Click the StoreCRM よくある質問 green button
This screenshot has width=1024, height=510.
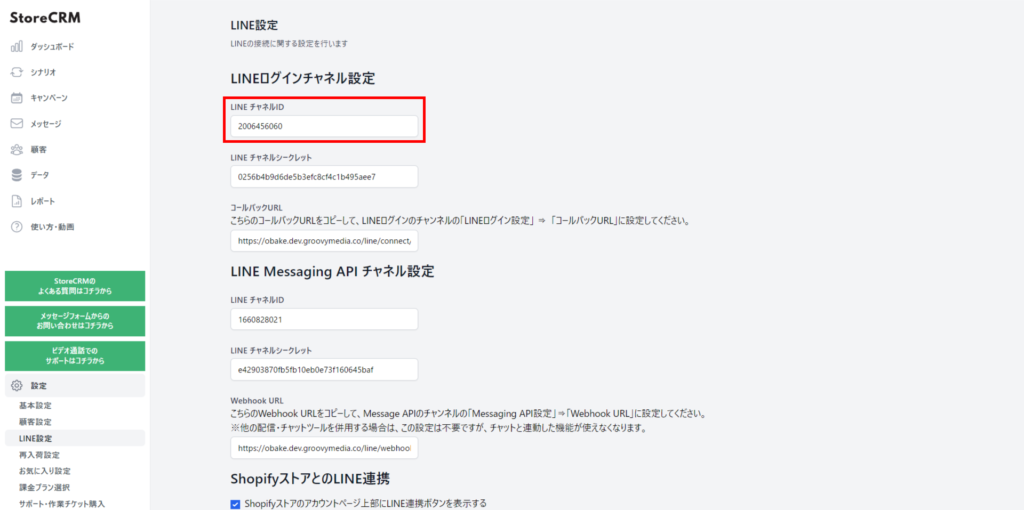pyautogui.click(x=74, y=286)
